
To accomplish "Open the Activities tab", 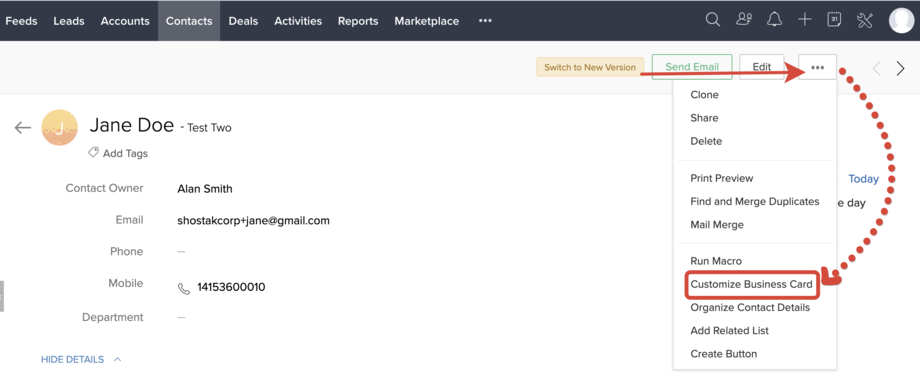I will (298, 21).
